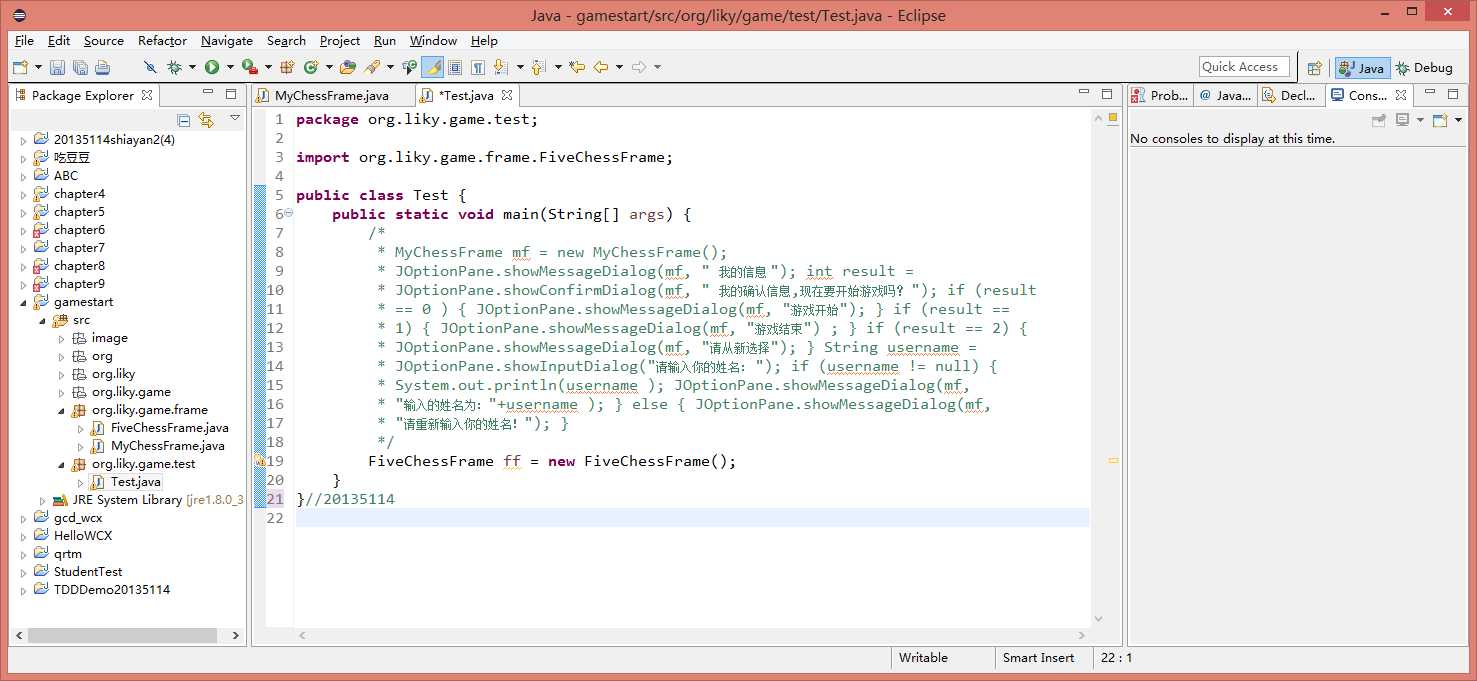Collapse the main method fold marker
Viewport: 1477px width, 681px height.
point(288,213)
